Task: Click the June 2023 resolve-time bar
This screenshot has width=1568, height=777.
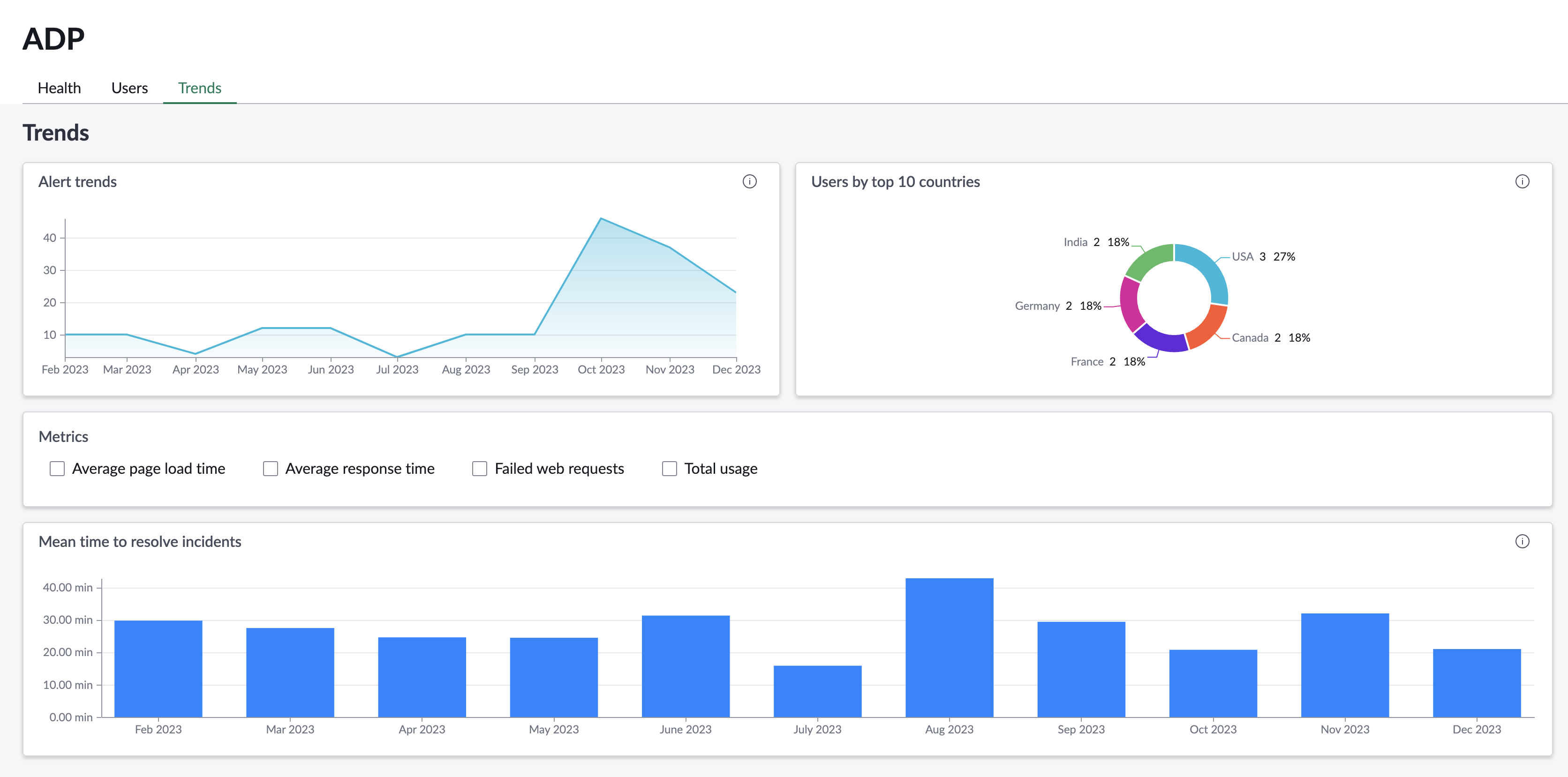Action: (x=686, y=666)
